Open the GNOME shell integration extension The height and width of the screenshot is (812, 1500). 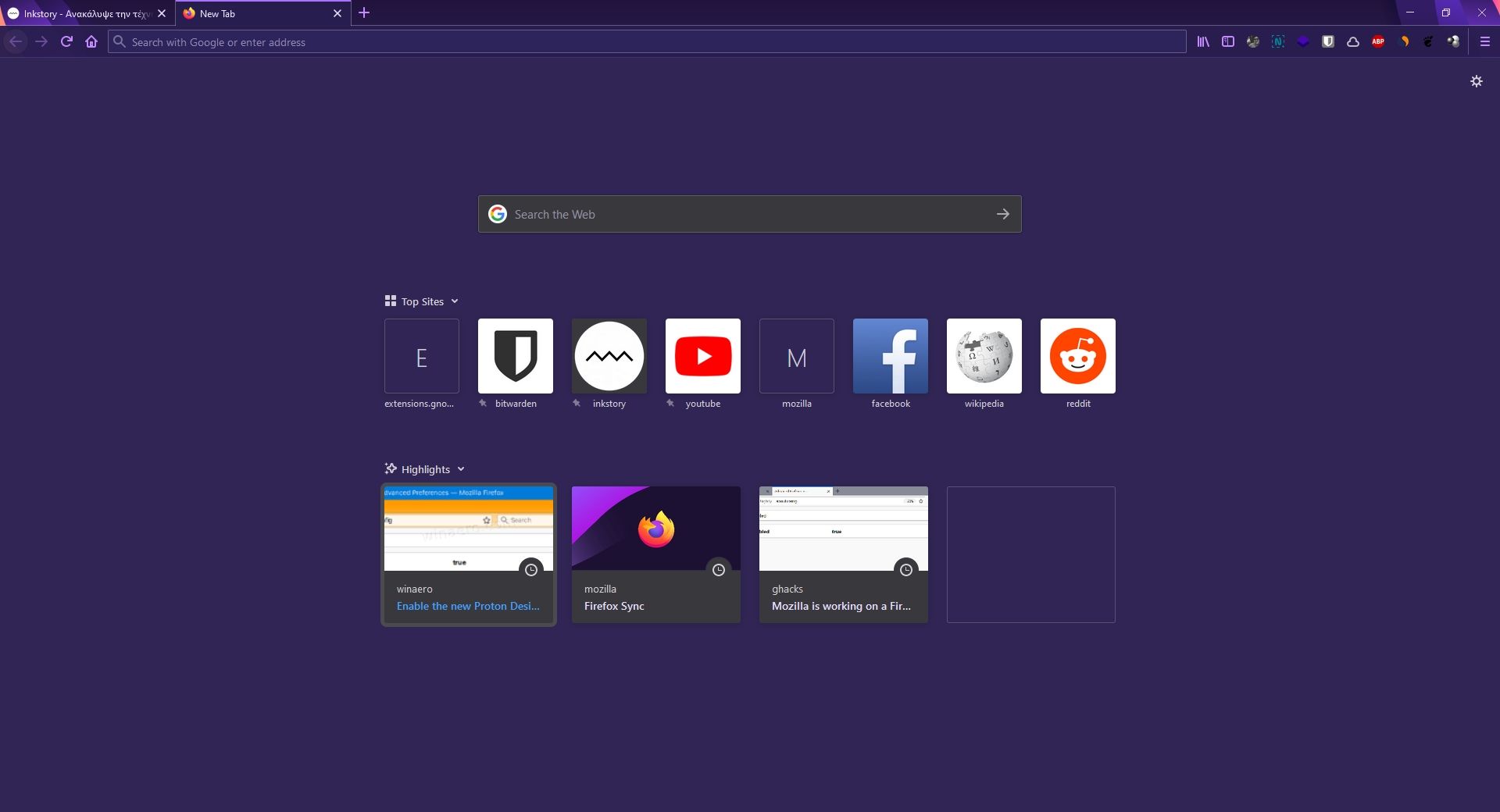pyautogui.click(x=1428, y=41)
